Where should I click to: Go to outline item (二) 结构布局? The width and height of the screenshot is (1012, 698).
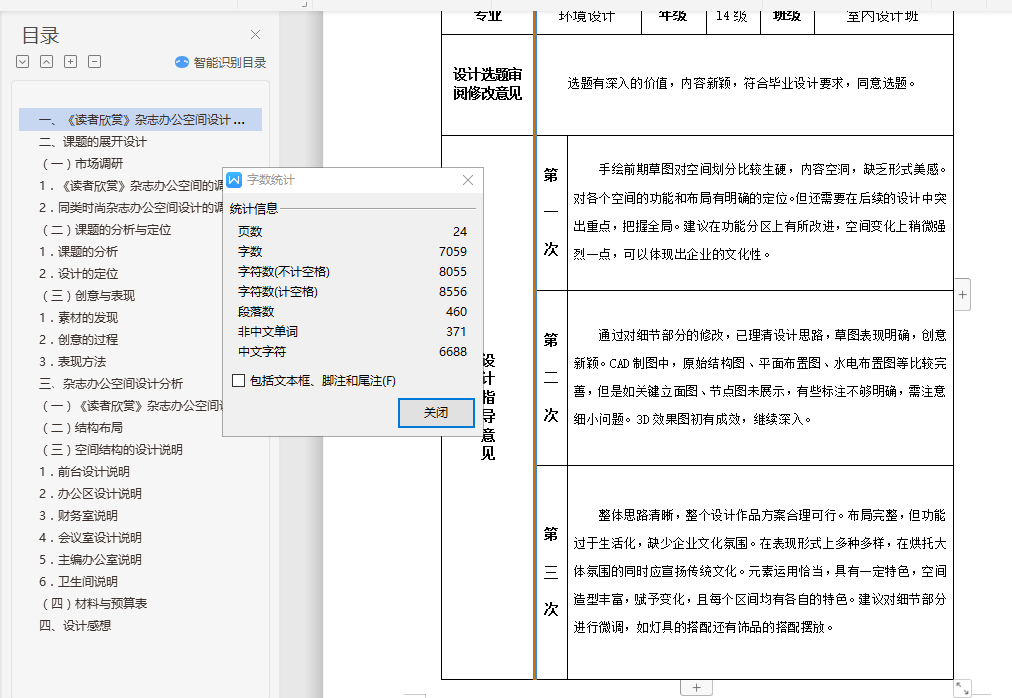(x=83, y=427)
